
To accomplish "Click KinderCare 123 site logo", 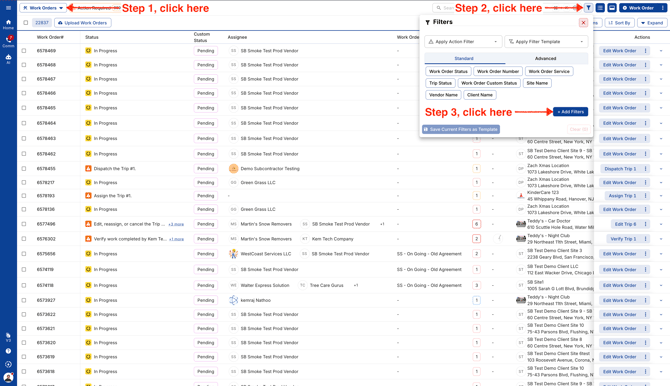I will (x=520, y=195).
